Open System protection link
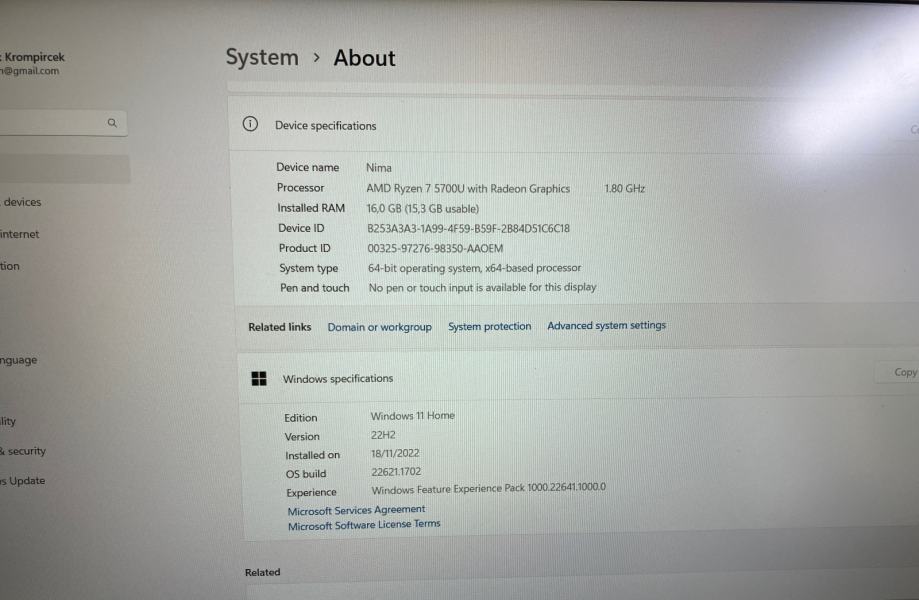The height and width of the screenshot is (600, 919). click(x=489, y=326)
